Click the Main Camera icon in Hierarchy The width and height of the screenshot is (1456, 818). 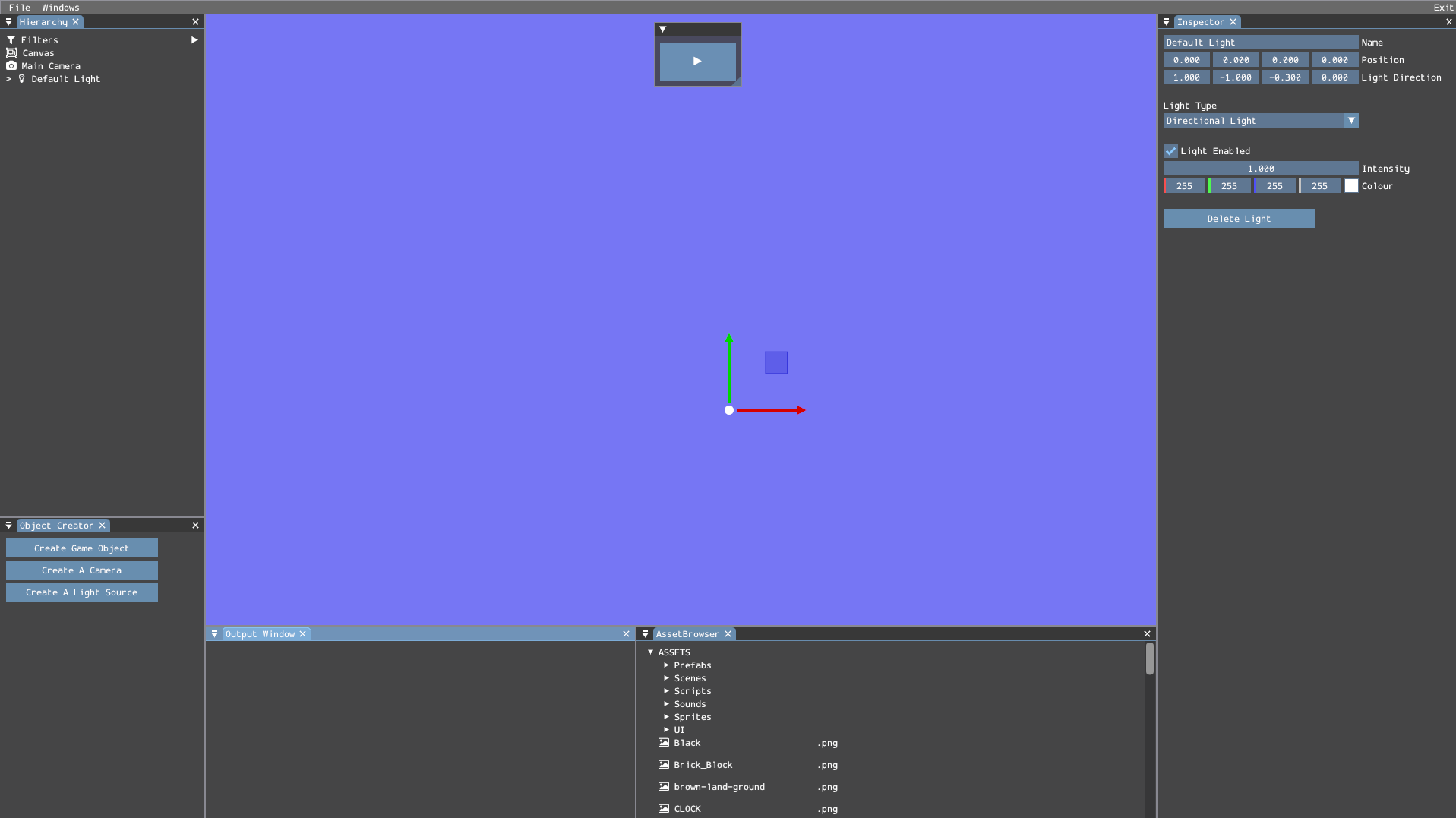tap(11, 65)
